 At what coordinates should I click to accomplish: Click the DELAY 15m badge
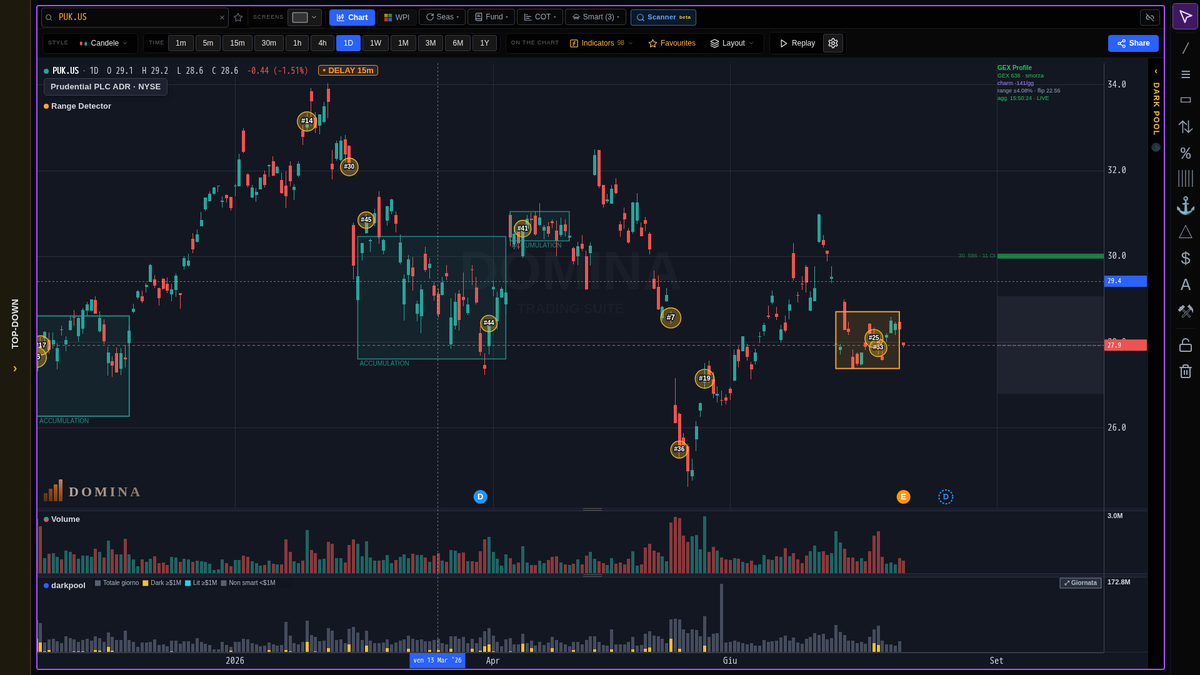coord(348,70)
